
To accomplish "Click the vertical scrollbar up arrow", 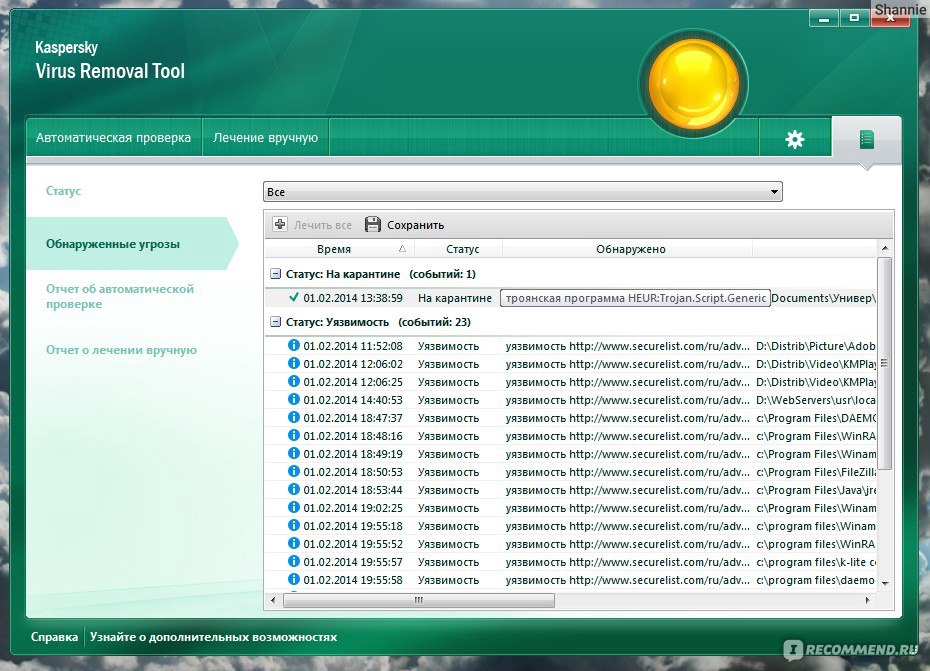I will point(885,248).
